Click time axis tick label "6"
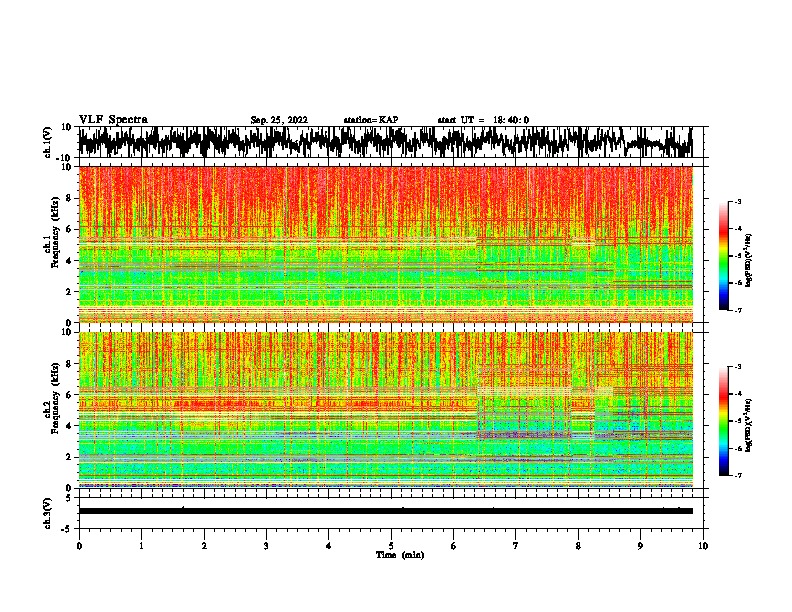 pyautogui.click(x=454, y=546)
